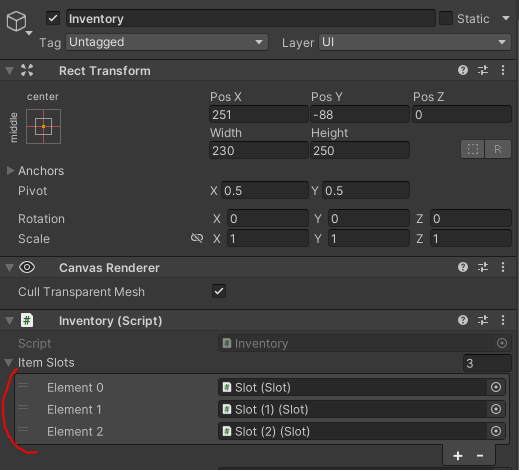Viewport: 519px width, 470px height.
Task: Open Rect Transform help reference
Action: 463,70
